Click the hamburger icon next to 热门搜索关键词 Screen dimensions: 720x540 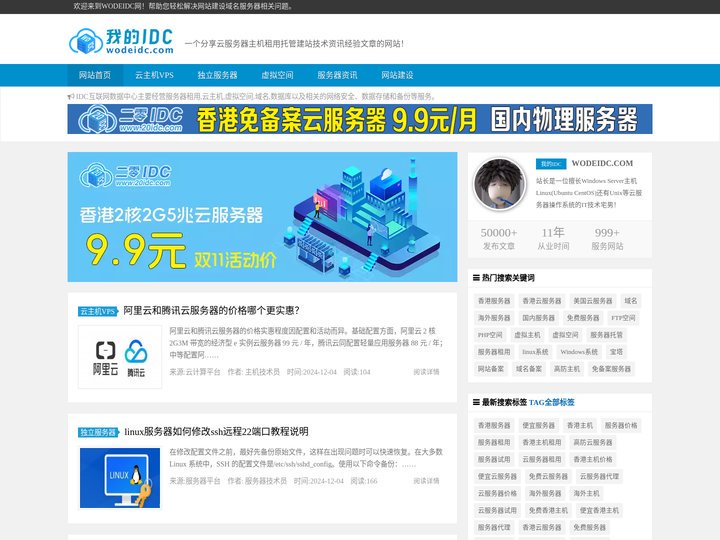tap(476, 278)
